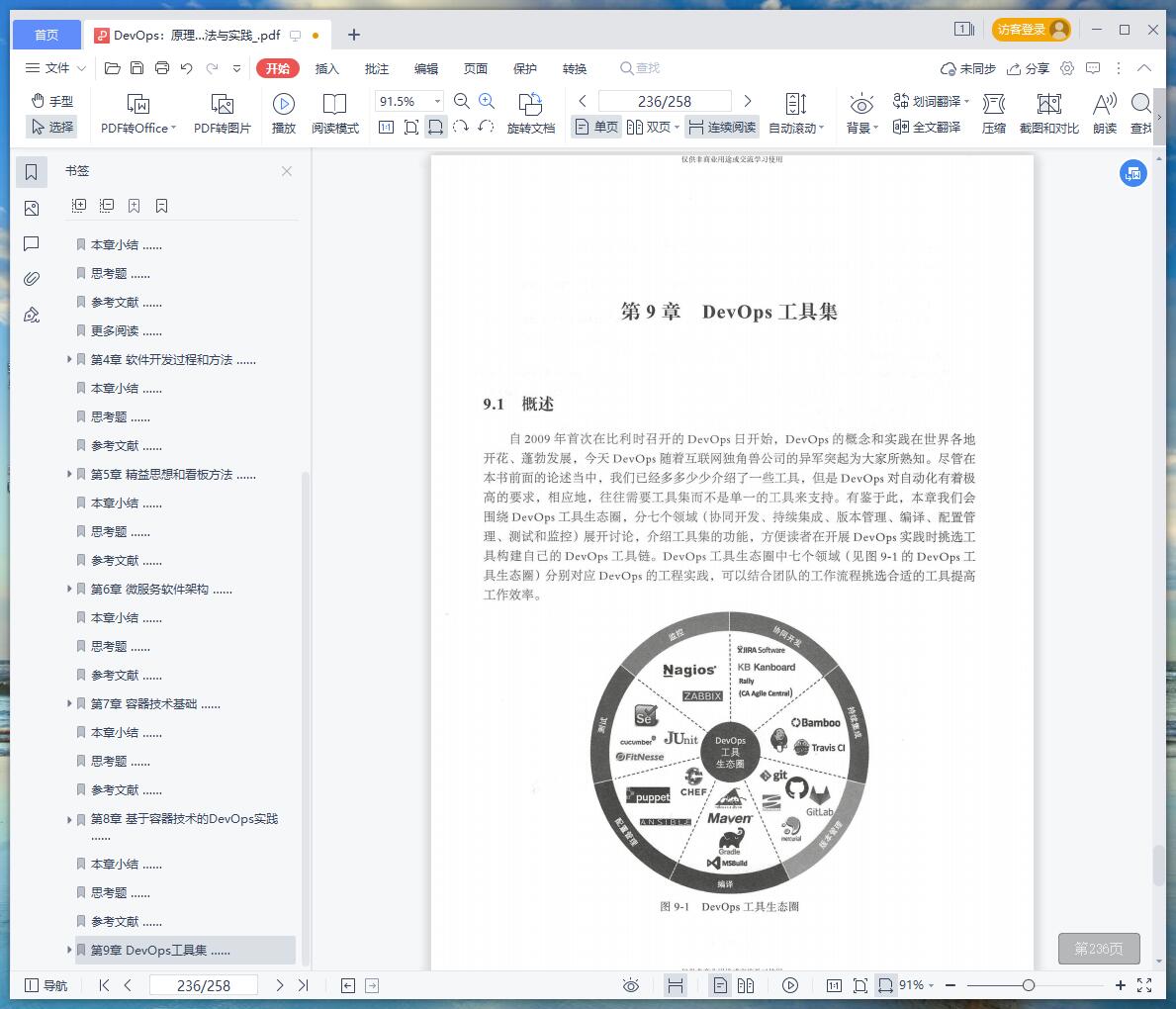Jump to the last page in status bar
This screenshot has width=1176, height=1009.
click(x=303, y=985)
